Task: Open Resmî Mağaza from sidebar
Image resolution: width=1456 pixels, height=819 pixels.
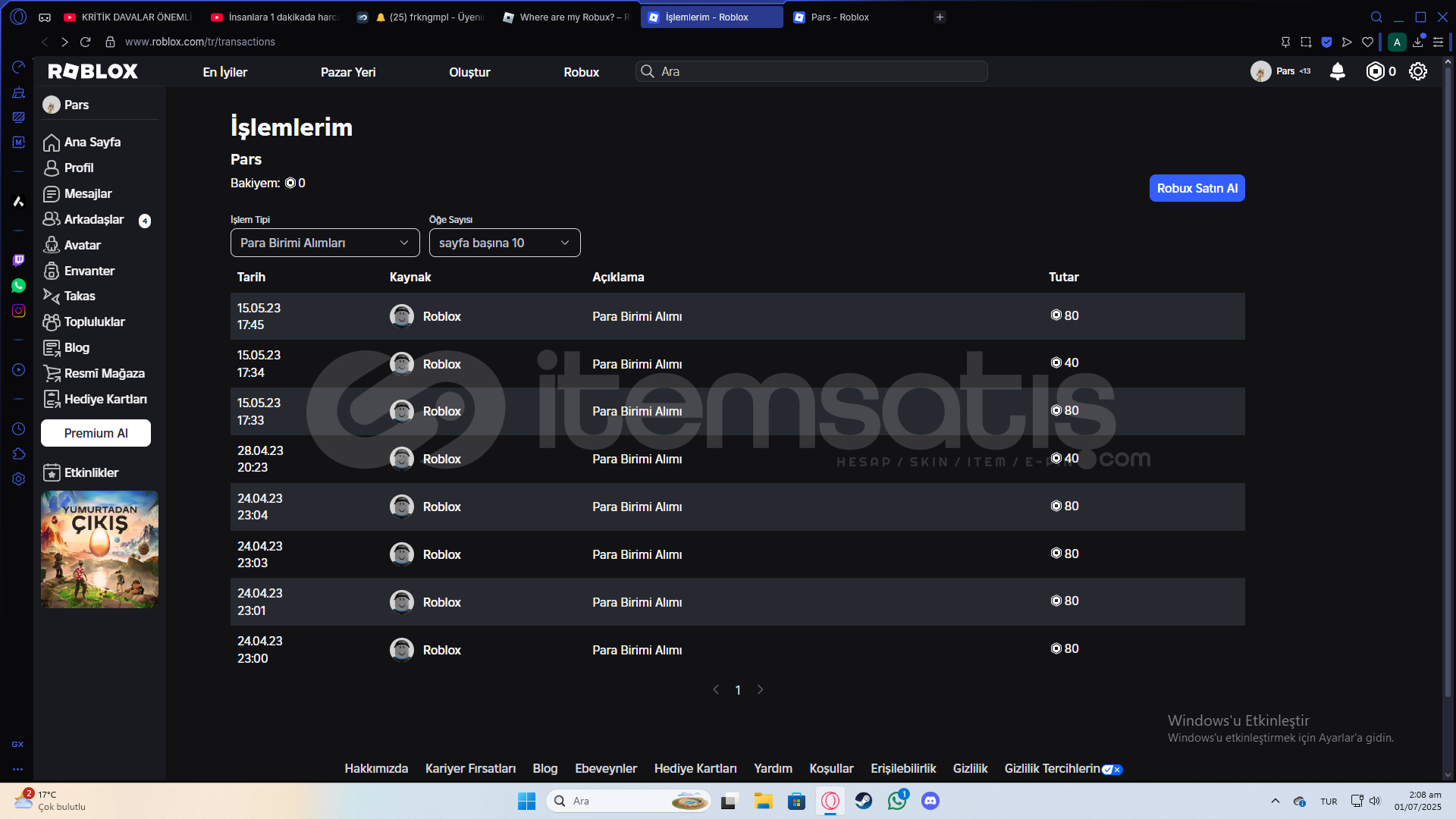Action: pyautogui.click(x=94, y=373)
